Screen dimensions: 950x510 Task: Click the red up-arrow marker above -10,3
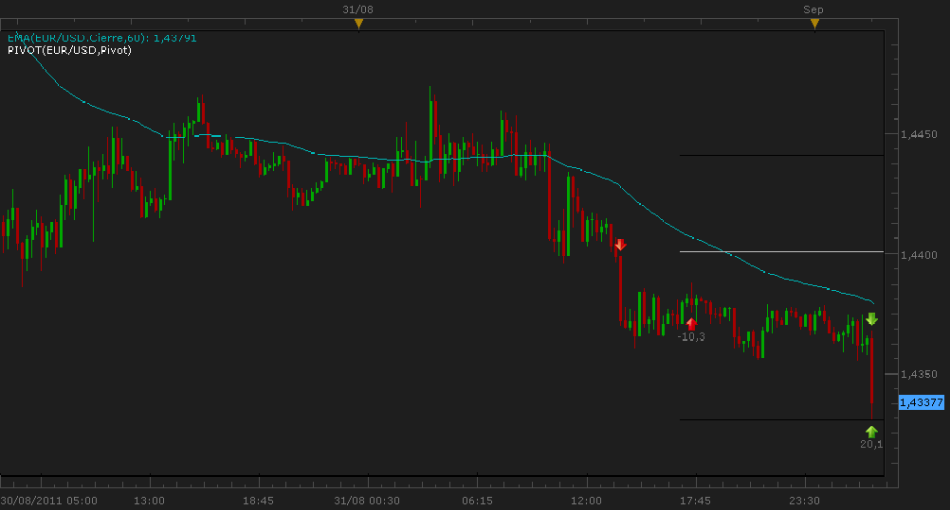(691, 323)
